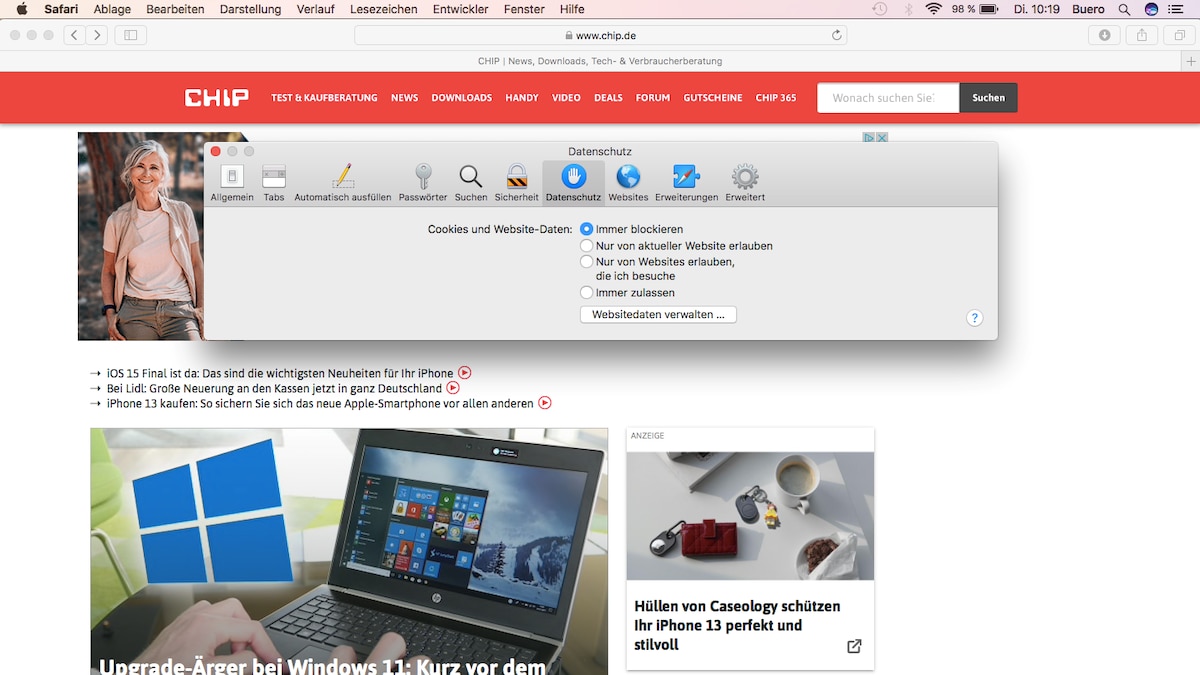Open Test & Kaufberatung nav link
1200x675 pixels.
[x=324, y=98]
